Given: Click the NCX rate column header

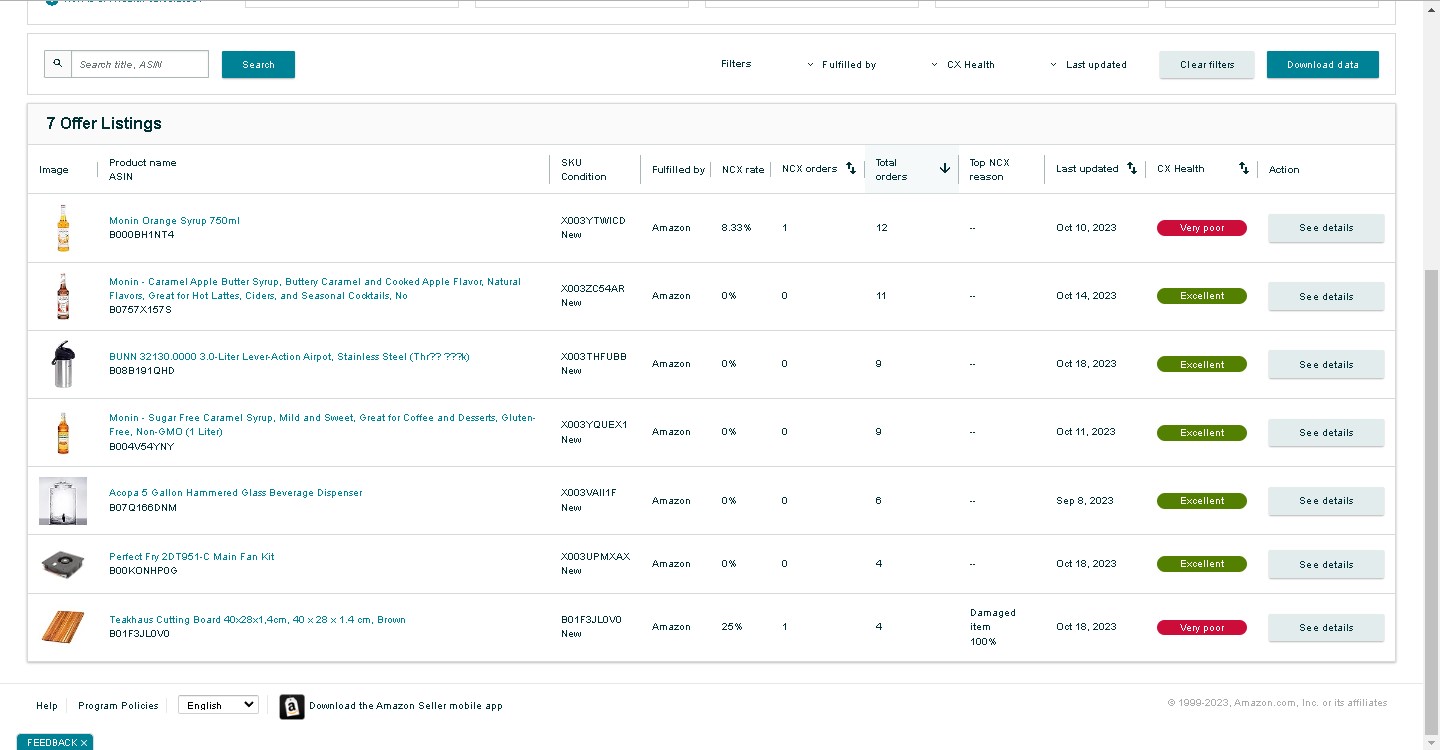Looking at the screenshot, I should (x=743, y=170).
